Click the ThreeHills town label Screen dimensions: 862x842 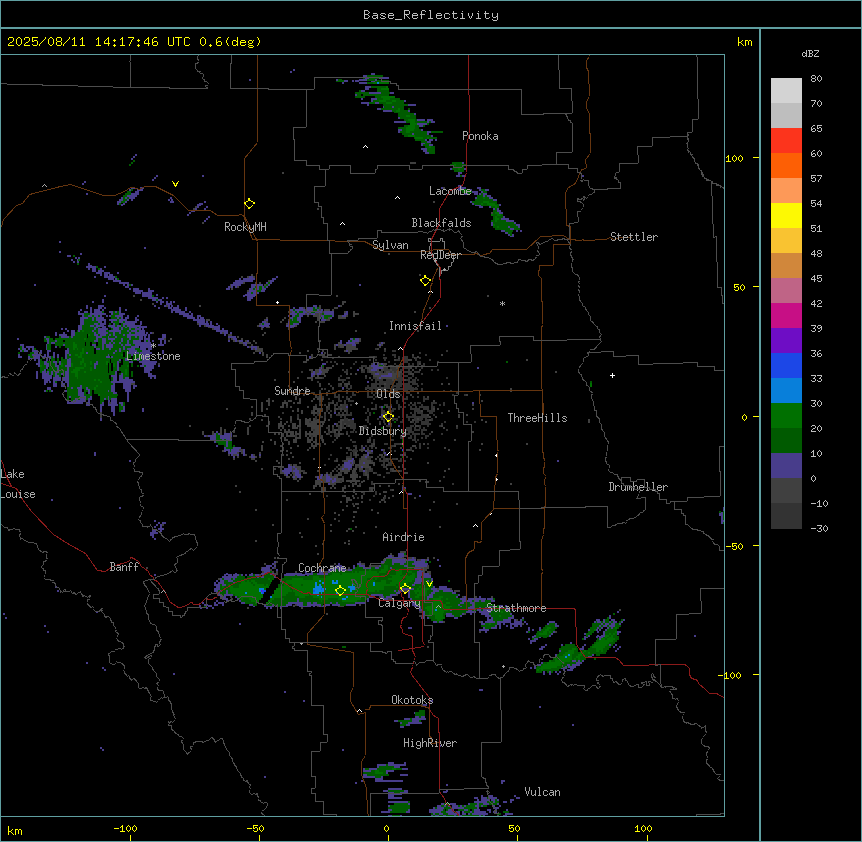coord(537,418)
